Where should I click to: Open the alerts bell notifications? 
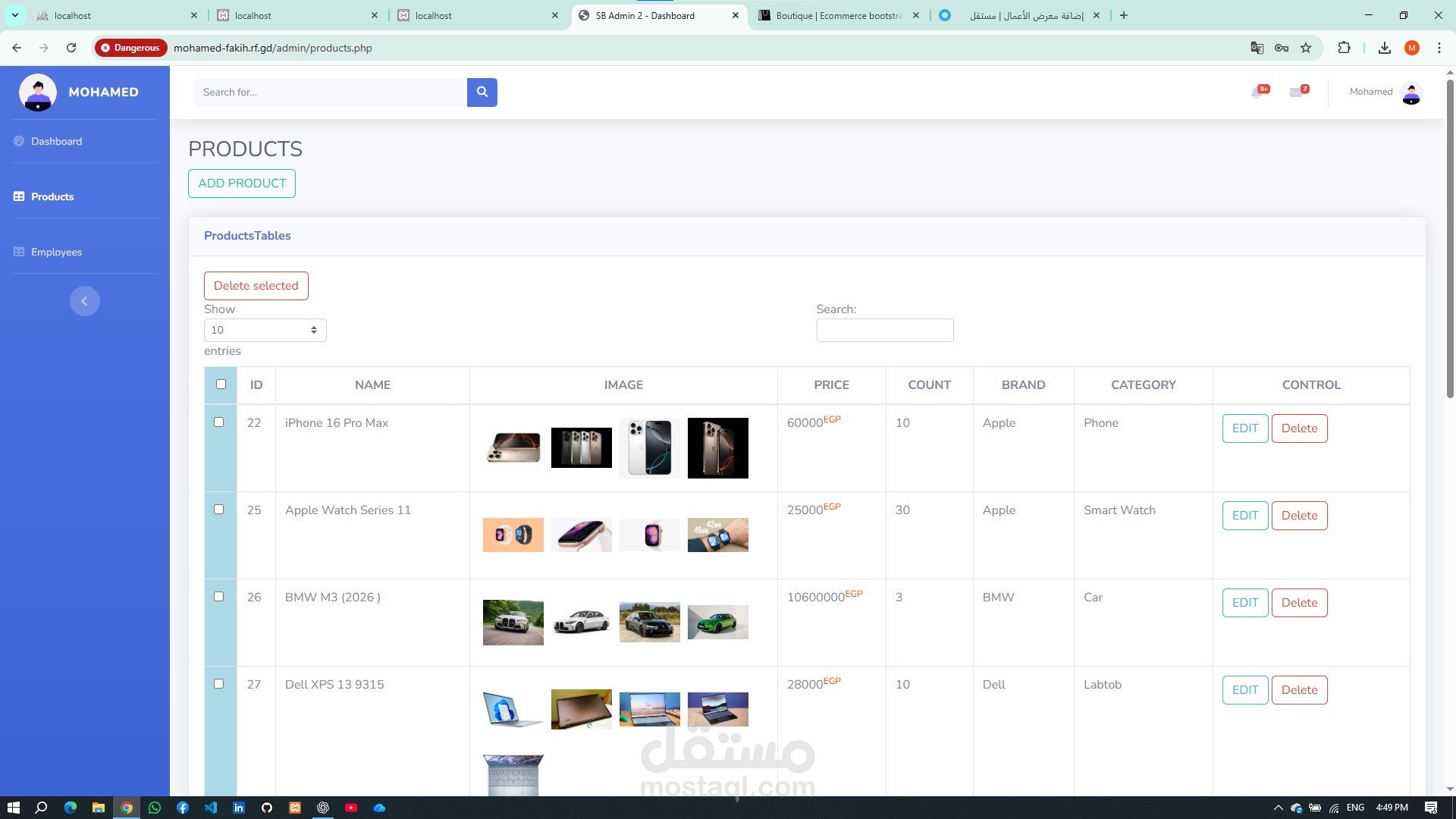click(1259, 91)
